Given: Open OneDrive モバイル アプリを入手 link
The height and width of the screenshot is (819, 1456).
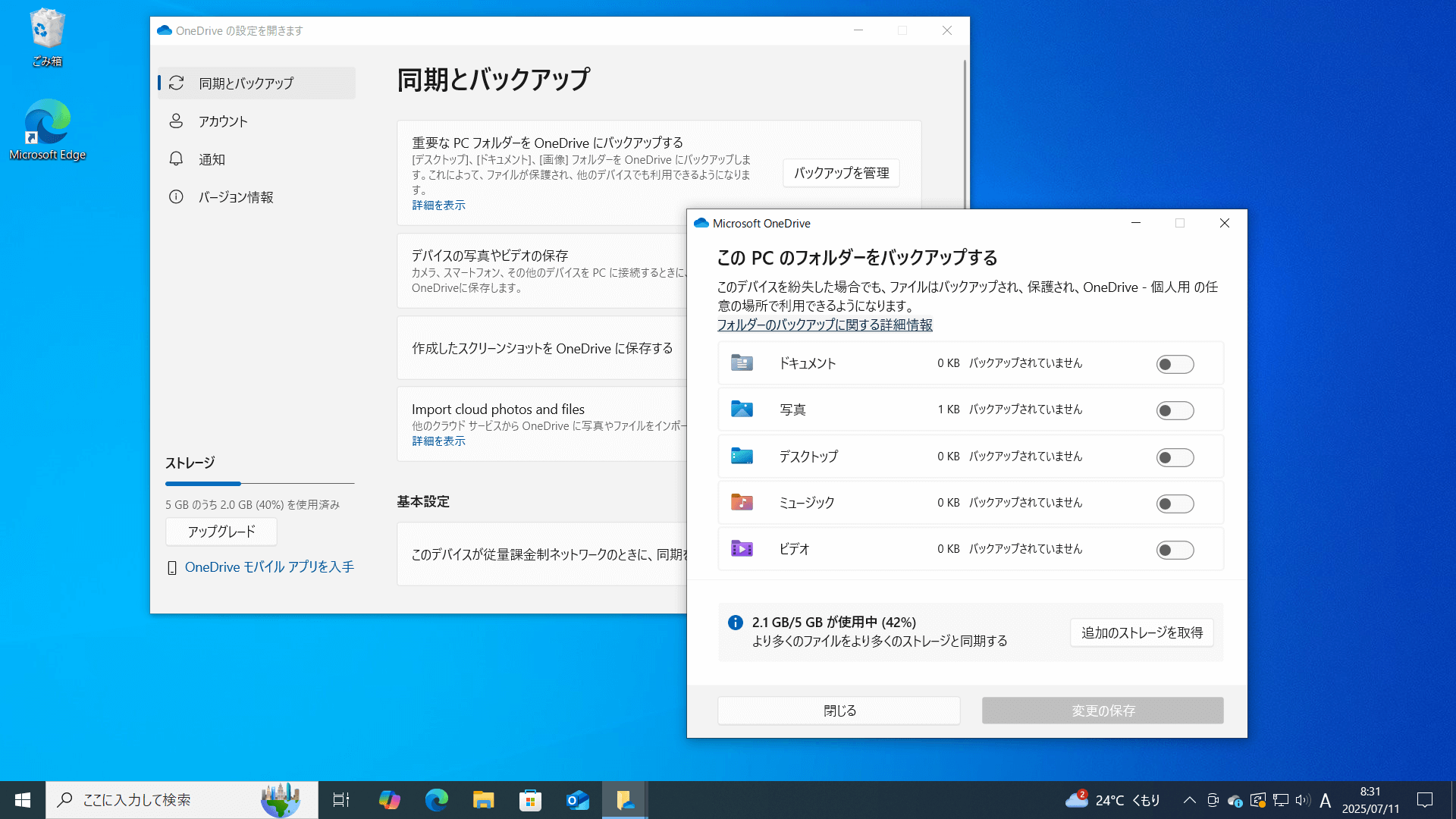Looking at the screenshot, I should (269, 567).
